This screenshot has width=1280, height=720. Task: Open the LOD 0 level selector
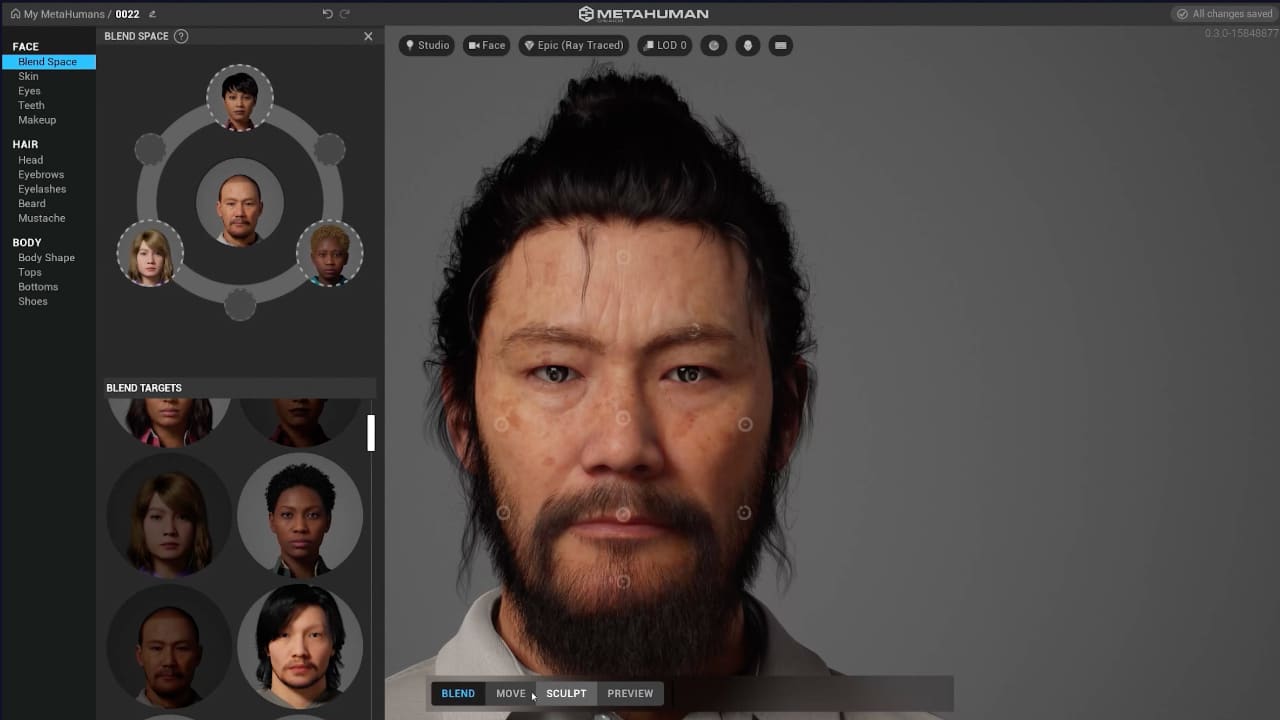[x=664, y=45]
